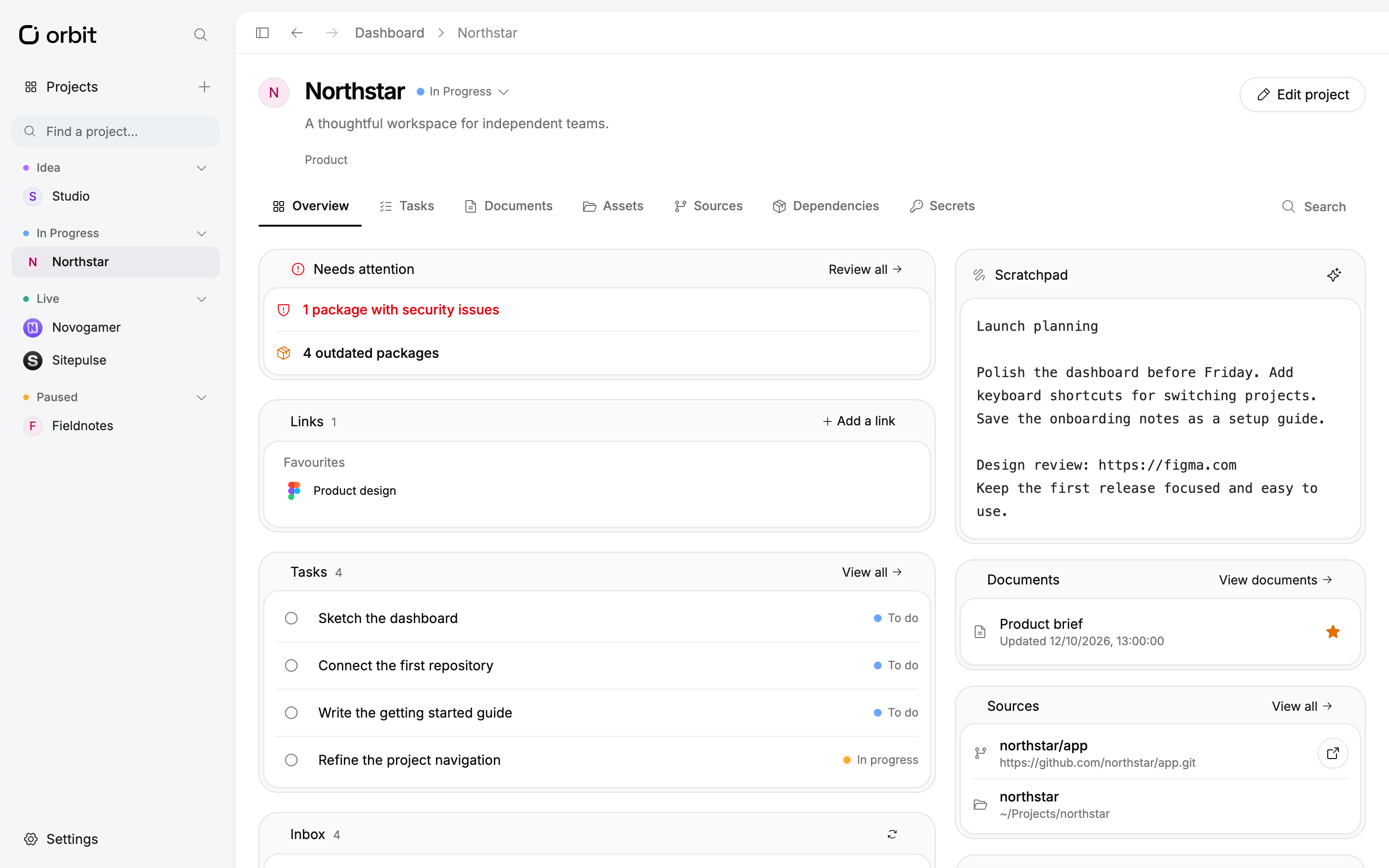This screenshot has height=868, width=1389.
Task: Open the Sources tab
Action: [708, 206]
